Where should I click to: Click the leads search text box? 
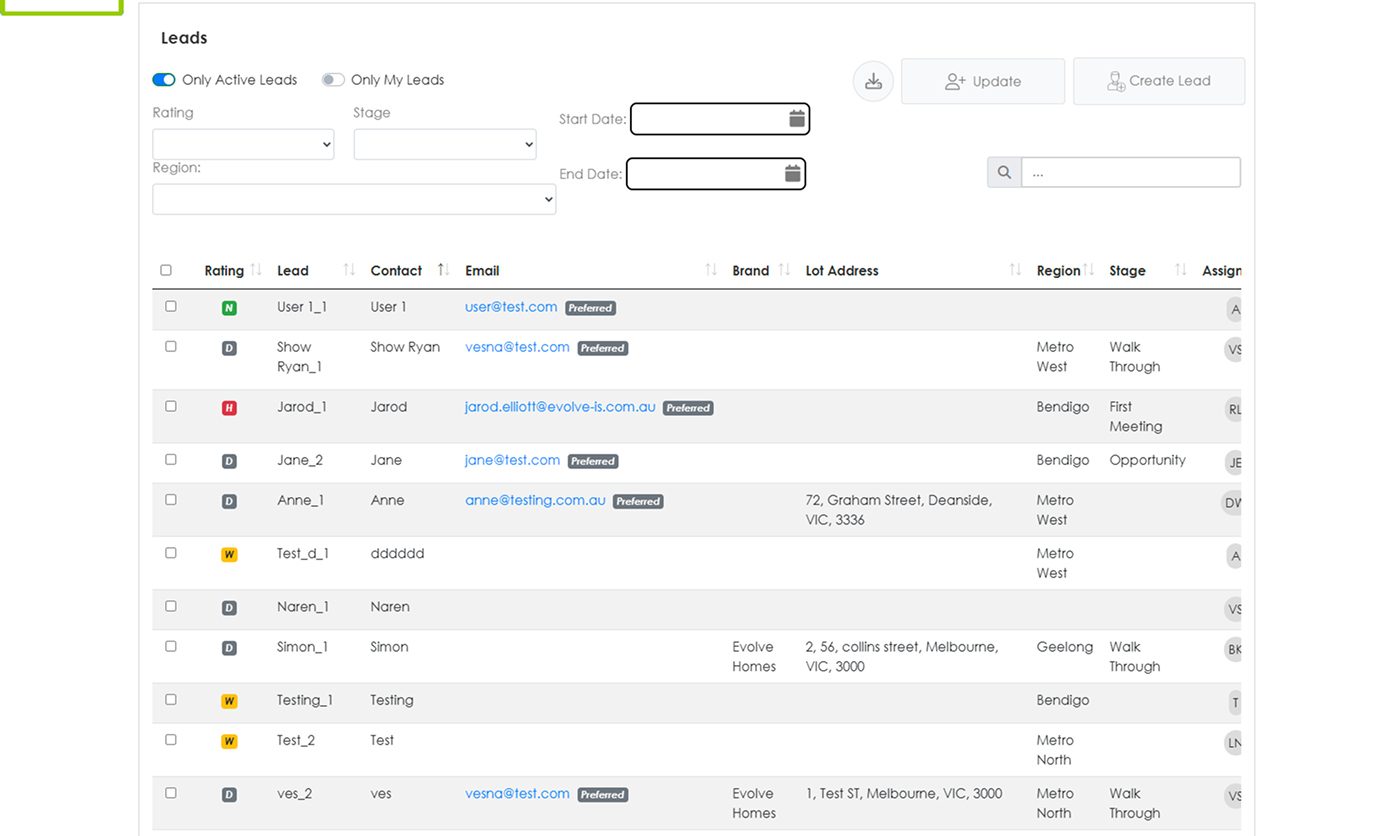click(1131, 172)
